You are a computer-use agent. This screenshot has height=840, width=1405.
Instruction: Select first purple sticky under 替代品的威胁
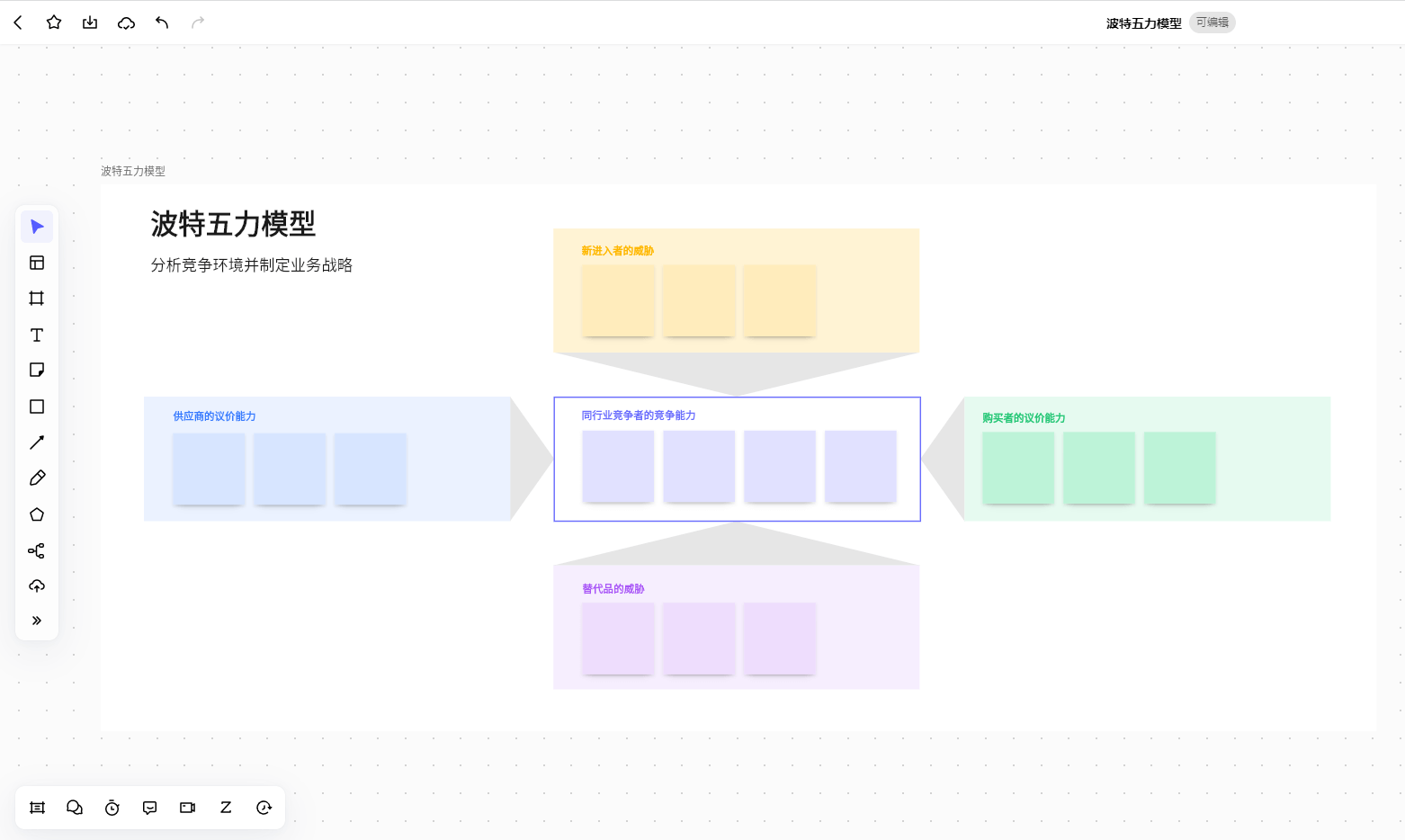618,639
